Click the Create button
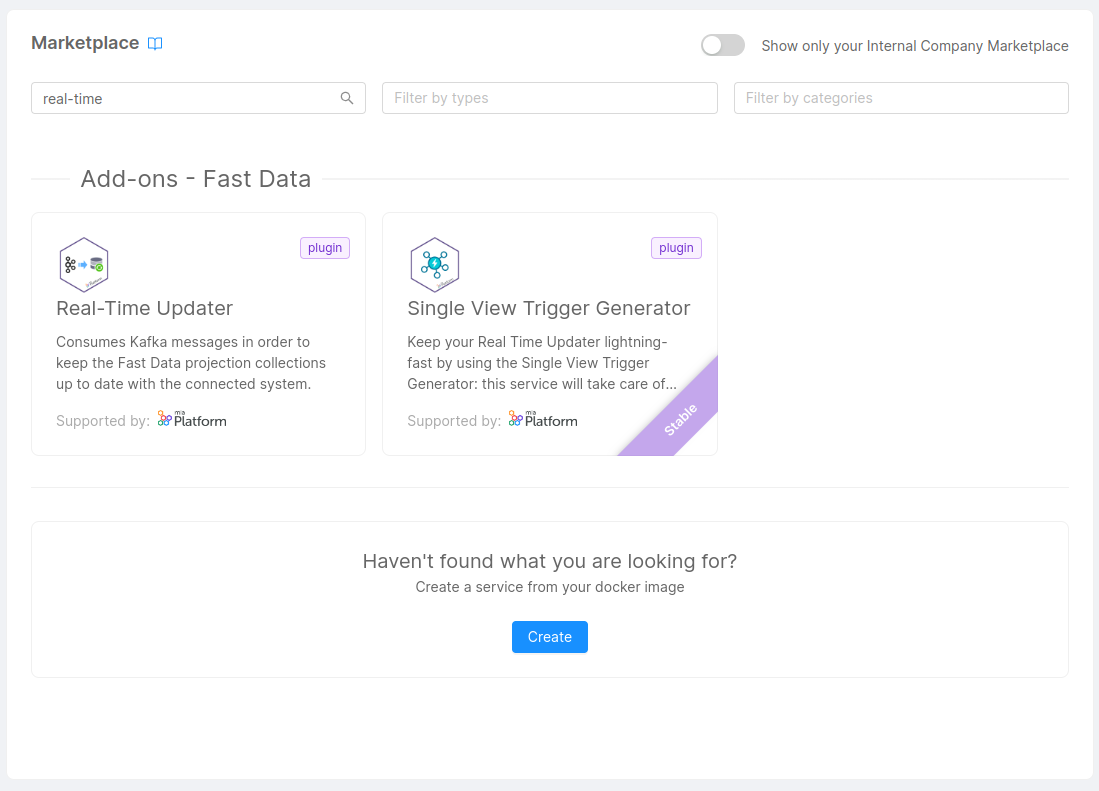The width and height of the screenshot is (1099, 791). (x=549, y=637)
